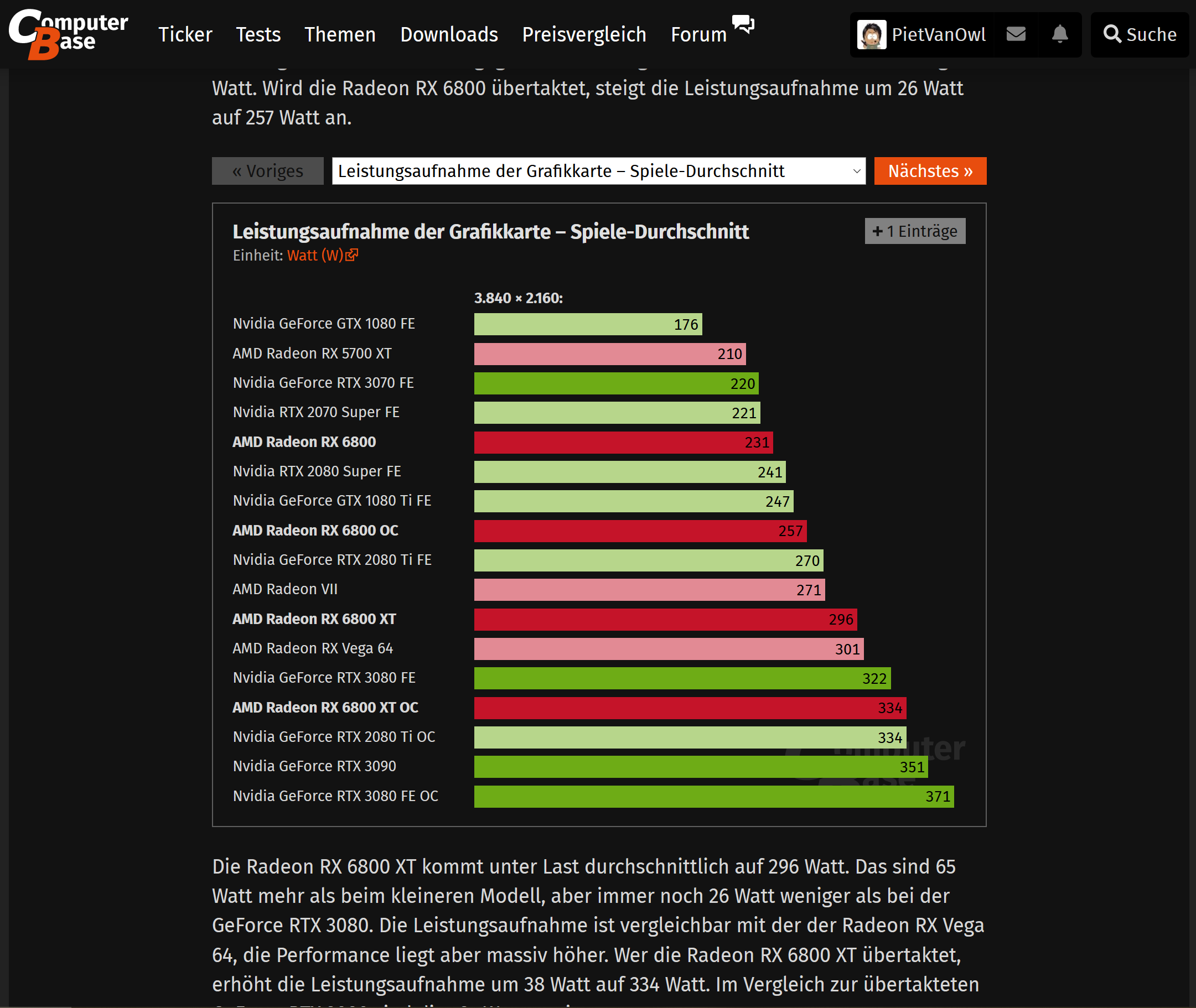The width and height of the screenshot is (1196, 1008).
Task: Open the Forum speech bubbles icon
Action: pyautogui.click(x=743, y=24)
